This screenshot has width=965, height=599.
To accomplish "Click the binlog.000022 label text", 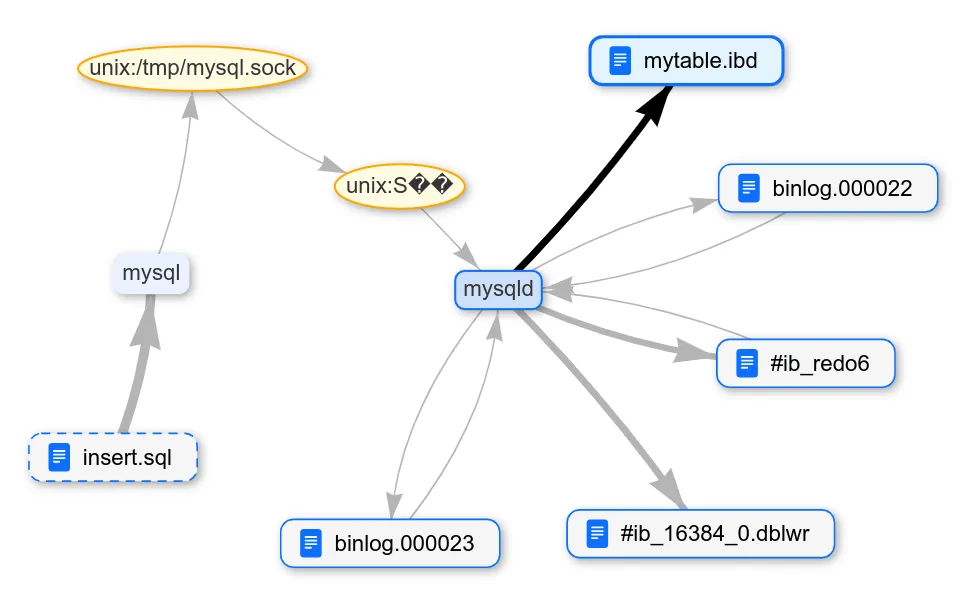I will click(x=842, y=188).
